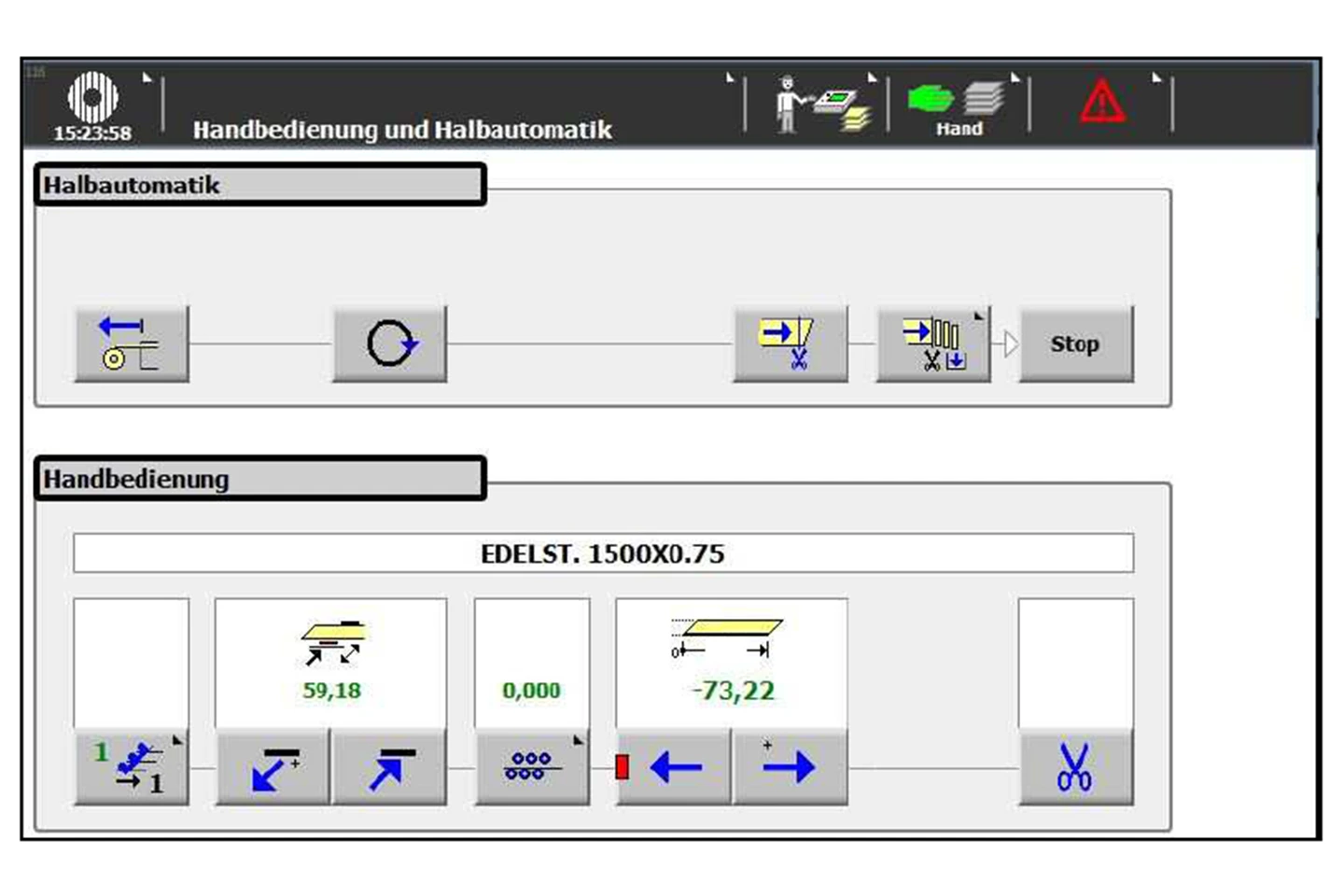1344x896 pixels.
Task: Select the Handbedienung section header
Action: (x=259, y=479)
